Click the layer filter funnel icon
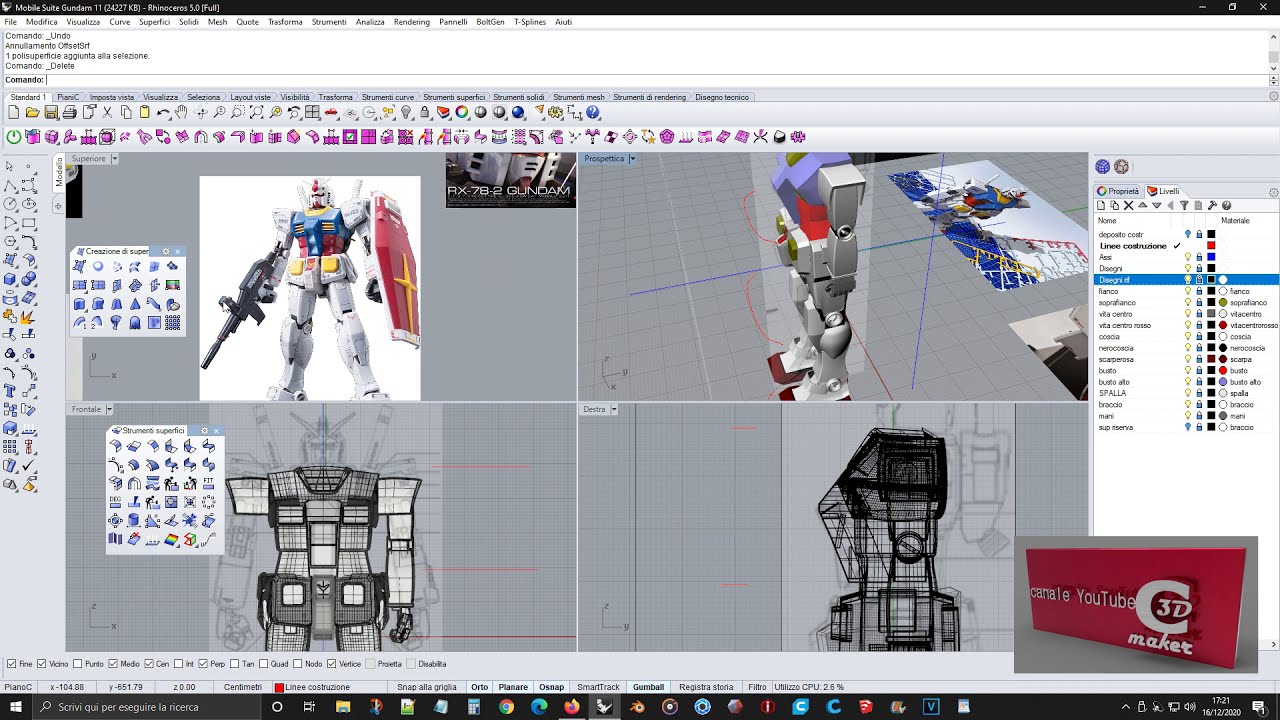 coord(1184,205)
